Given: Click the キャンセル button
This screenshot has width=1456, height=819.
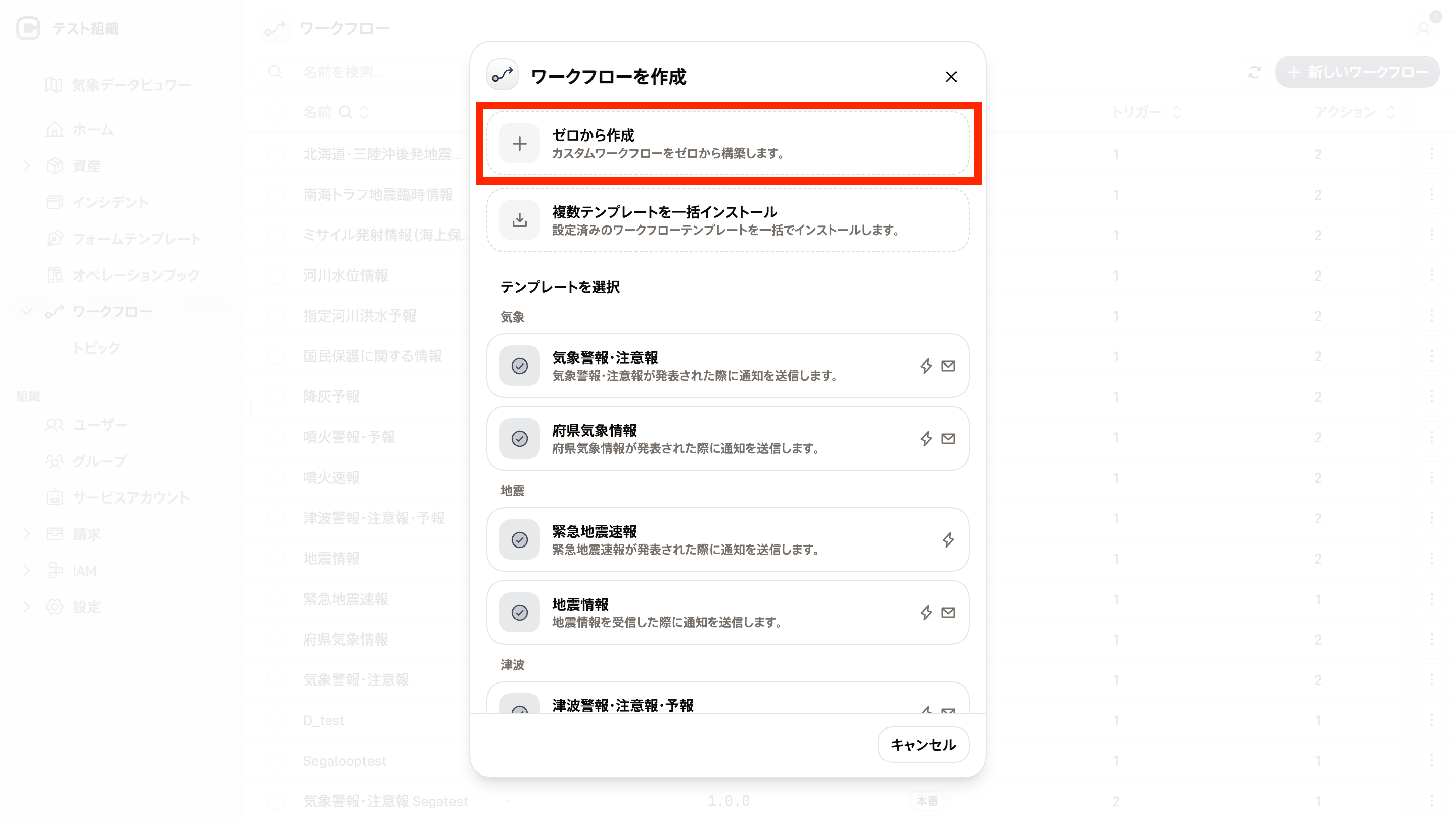Looking at the screenshot, I should [923, 744].
